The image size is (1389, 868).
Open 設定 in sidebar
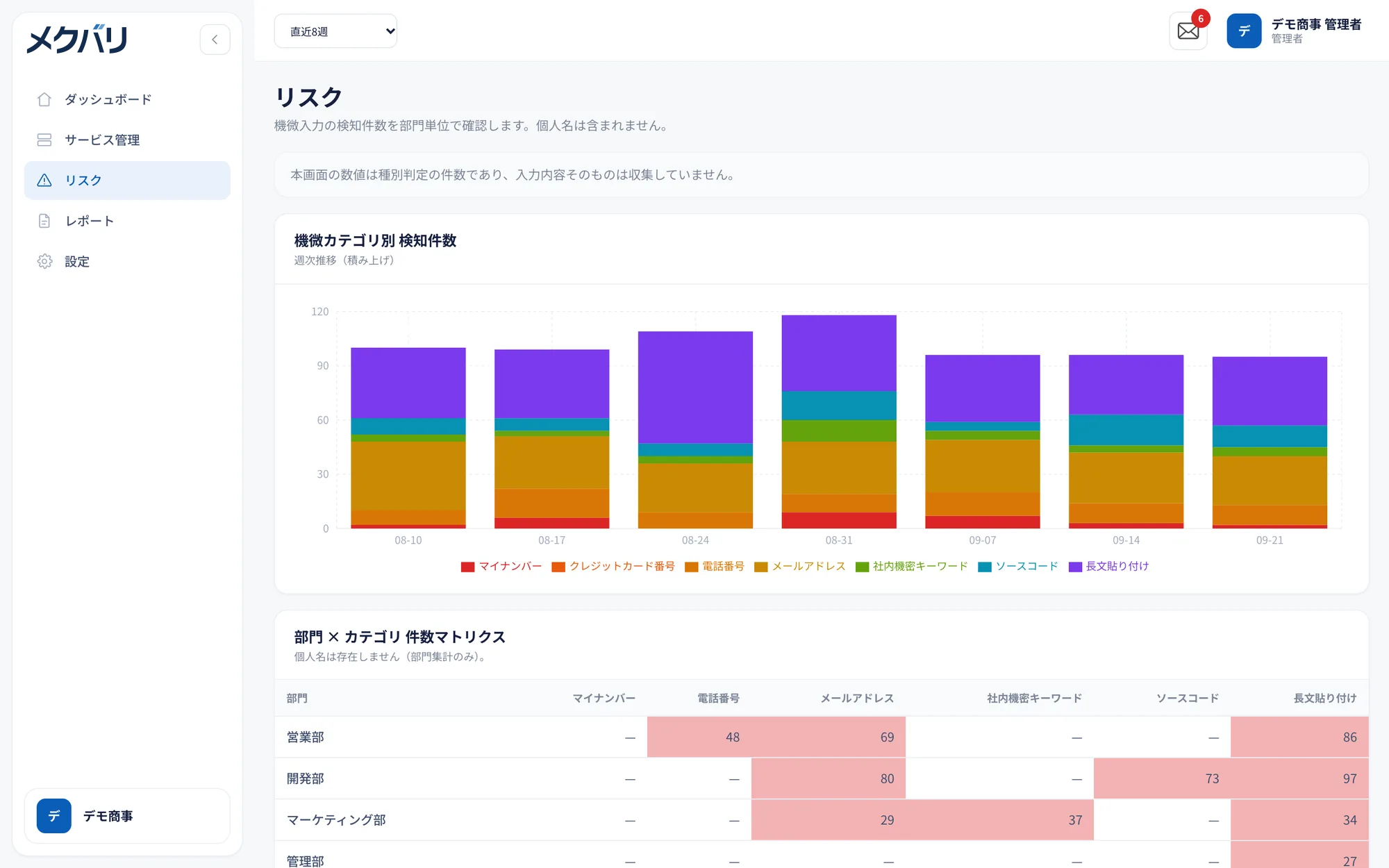tap(127, 261)
